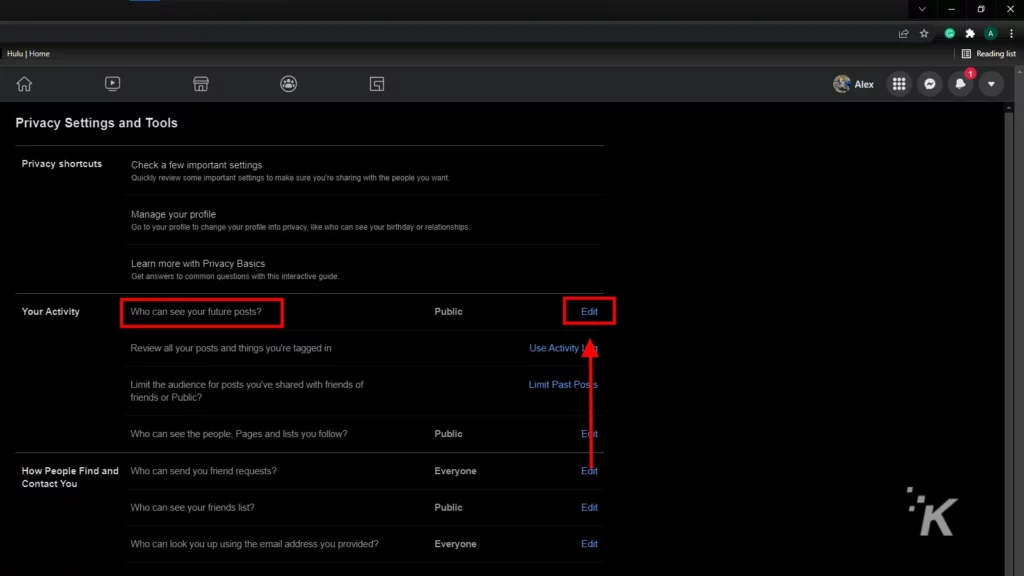Bookmark this page with star icon

(924, 33)
